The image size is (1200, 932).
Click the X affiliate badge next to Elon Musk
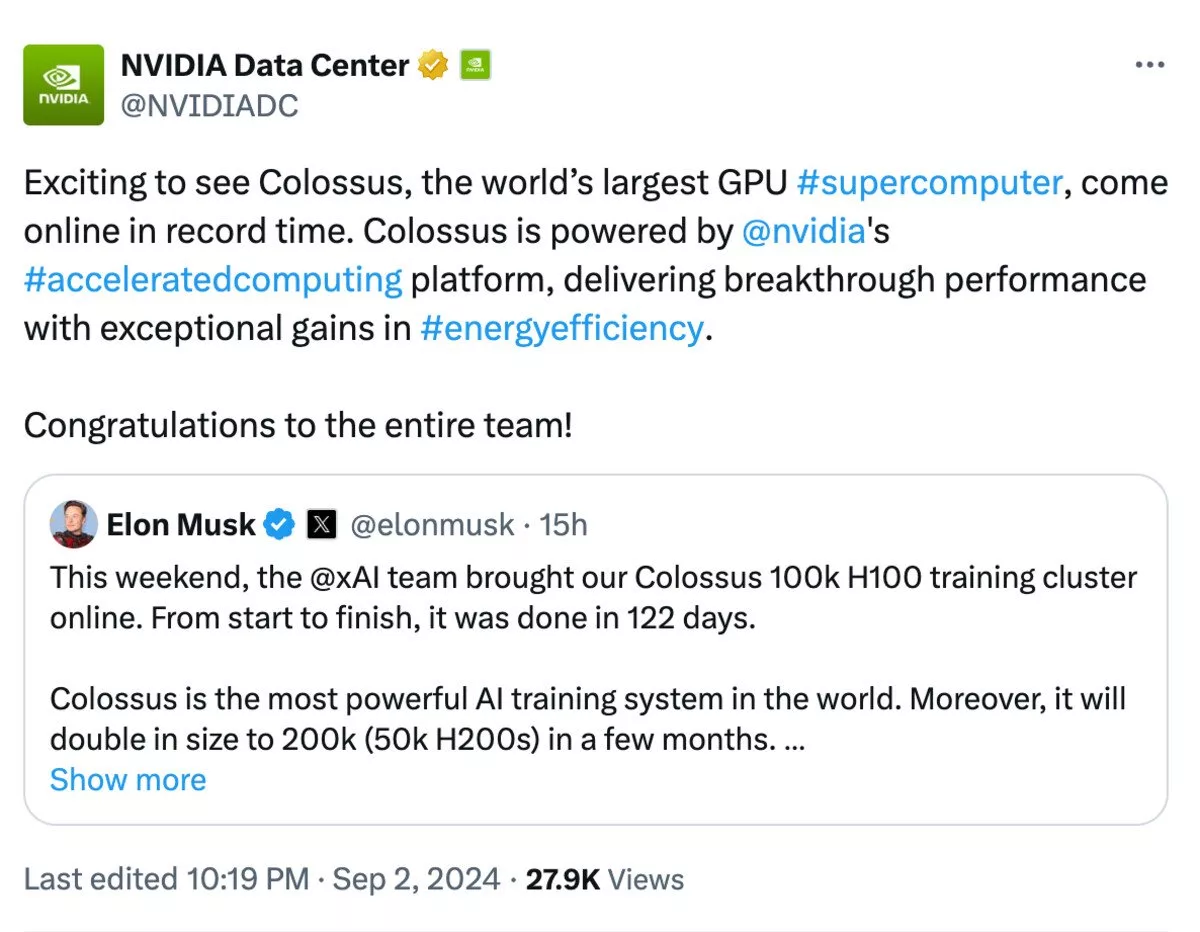[x=321, y=524]
